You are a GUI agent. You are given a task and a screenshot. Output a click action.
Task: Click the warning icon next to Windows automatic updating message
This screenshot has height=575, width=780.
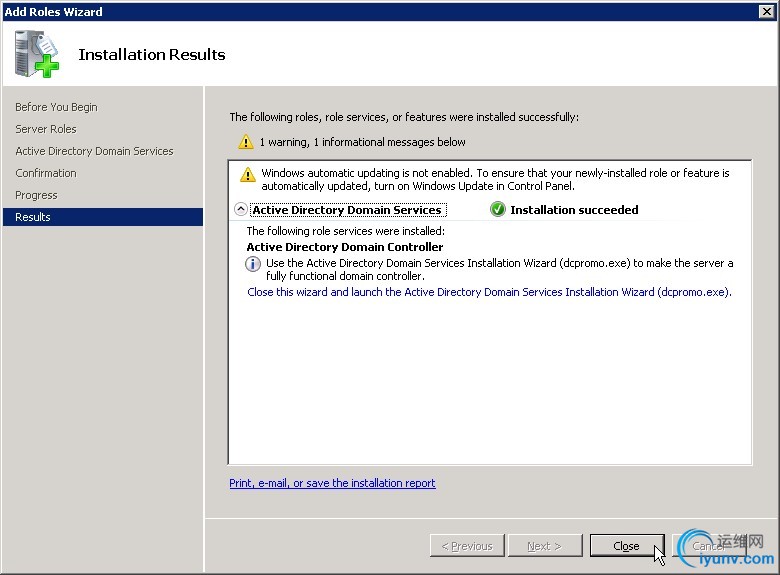click(248, 175)
